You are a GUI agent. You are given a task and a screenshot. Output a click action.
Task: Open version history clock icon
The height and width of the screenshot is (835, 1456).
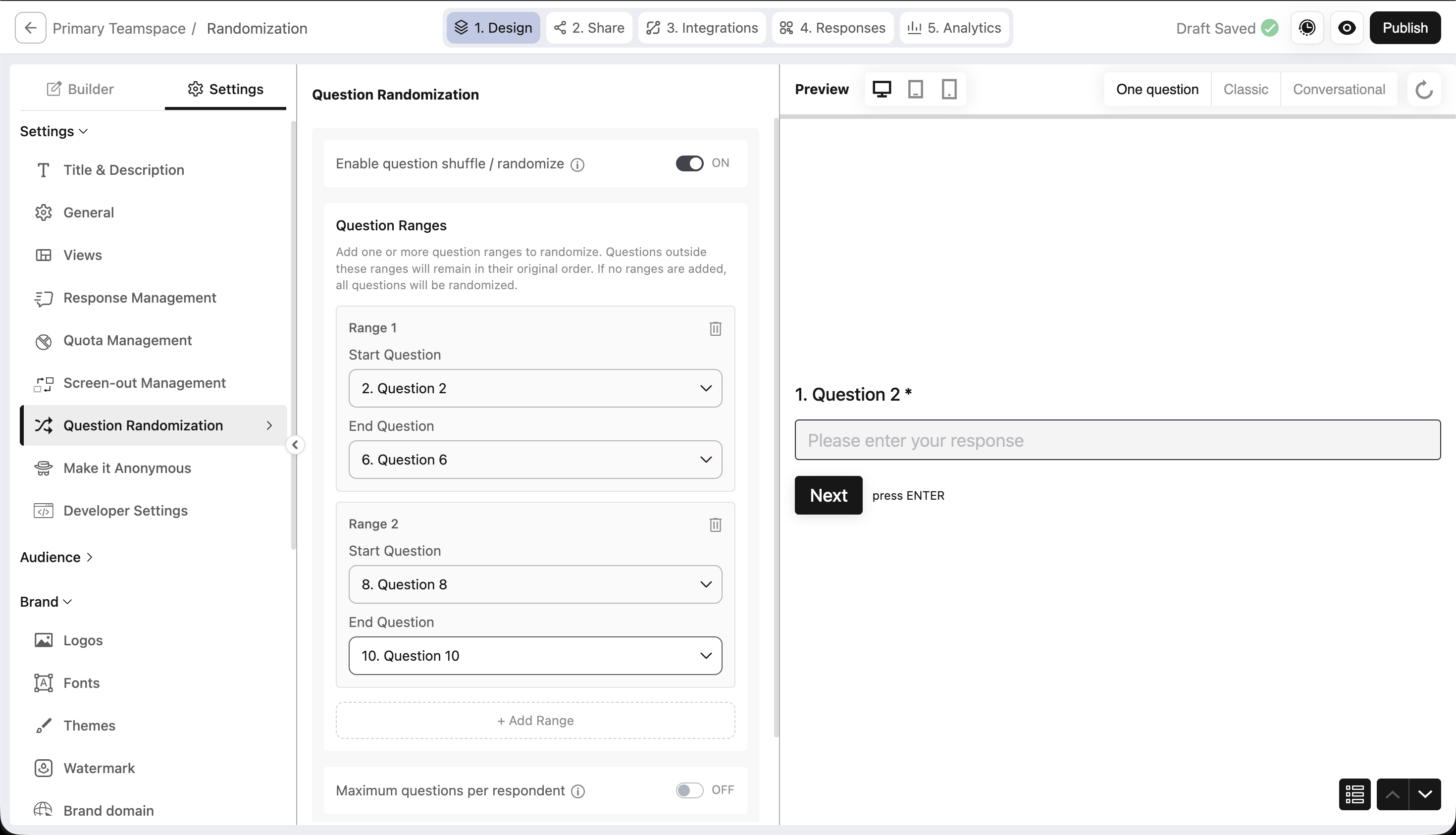tap(1307, 28)
